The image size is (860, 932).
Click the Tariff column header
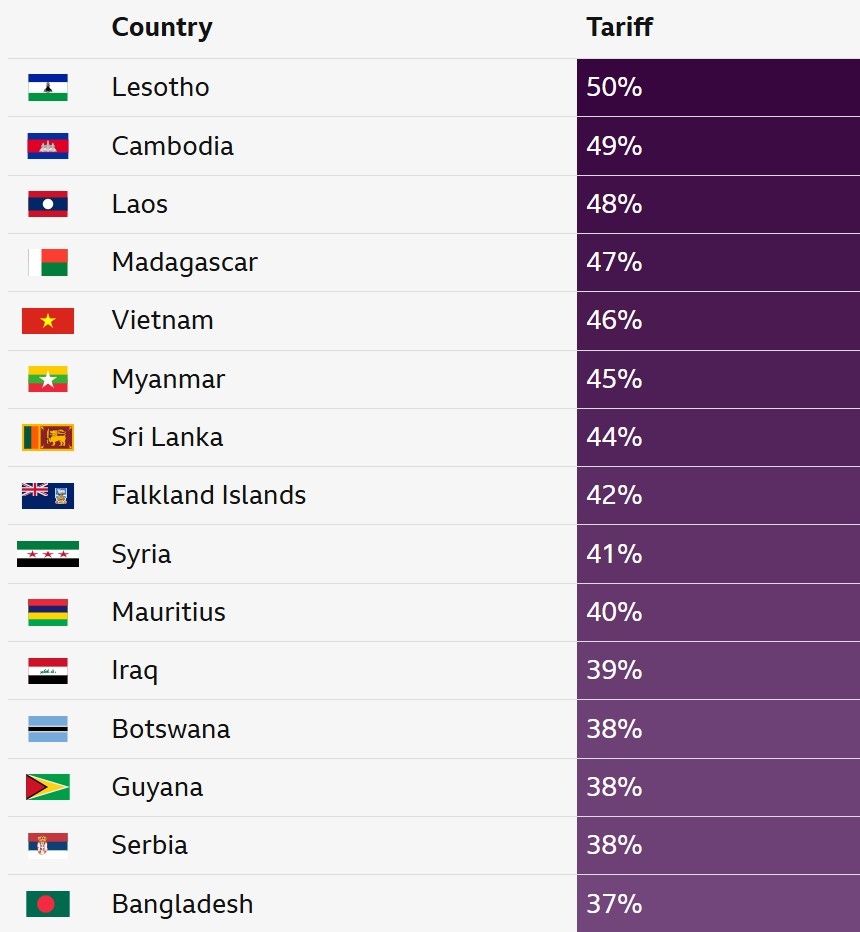click(620, 28)
